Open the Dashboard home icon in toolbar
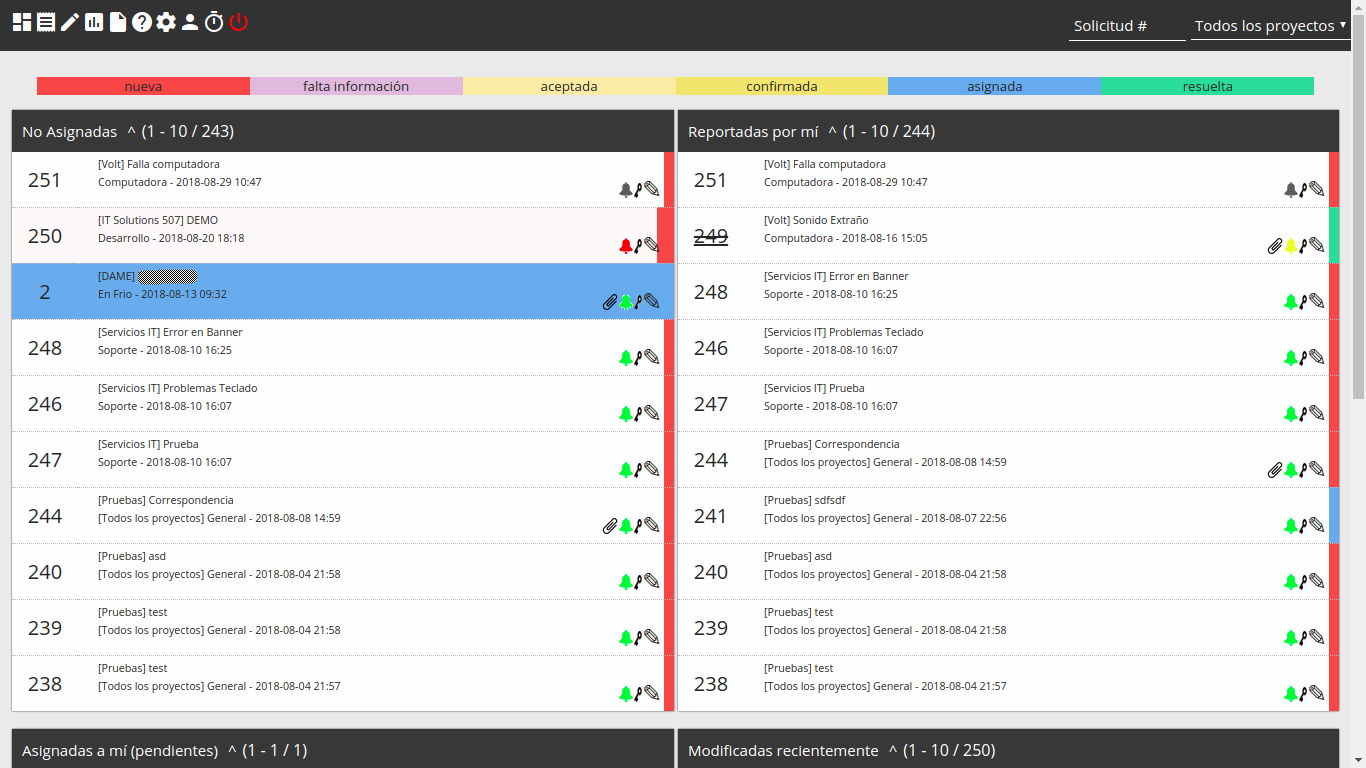 click(21, 22)
